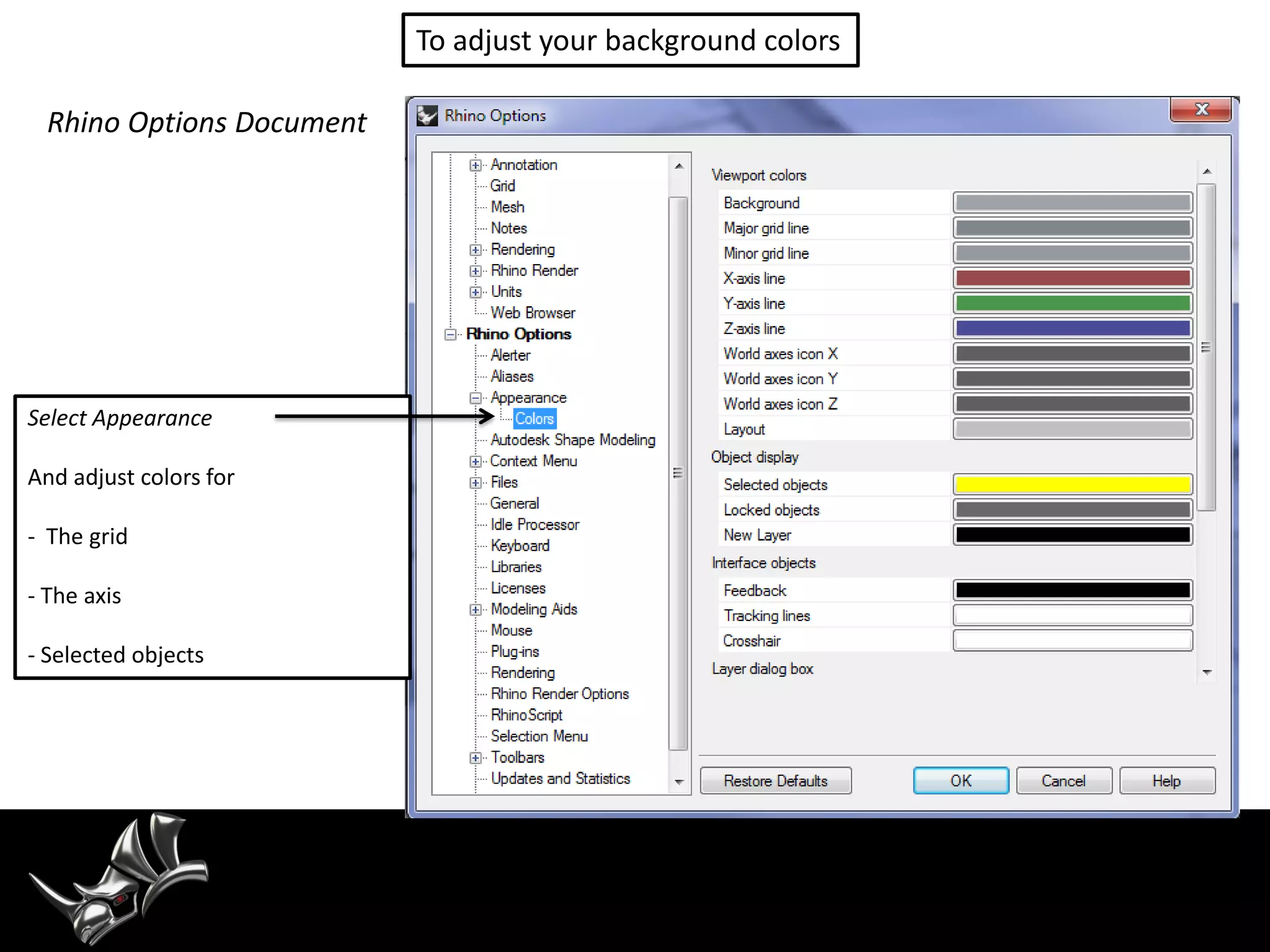Viewport: 1270px width, 952px height.
Task: Edit the Locked objects color swatch
Action: (x=1073, y=509)
